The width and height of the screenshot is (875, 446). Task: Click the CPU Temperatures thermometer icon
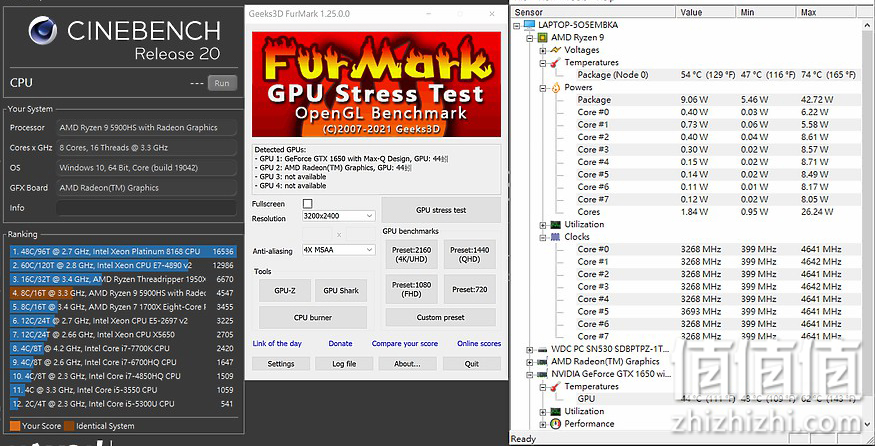(x=555, y=63)
